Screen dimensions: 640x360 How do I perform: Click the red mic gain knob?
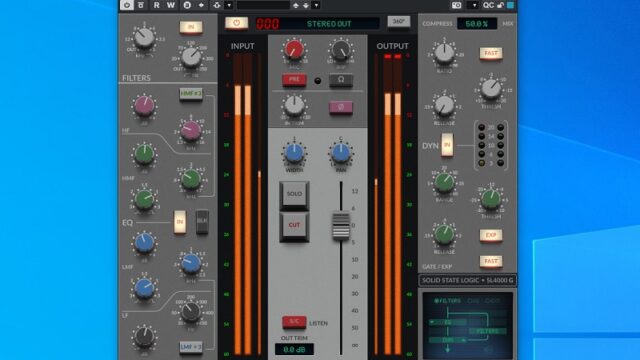294,50
